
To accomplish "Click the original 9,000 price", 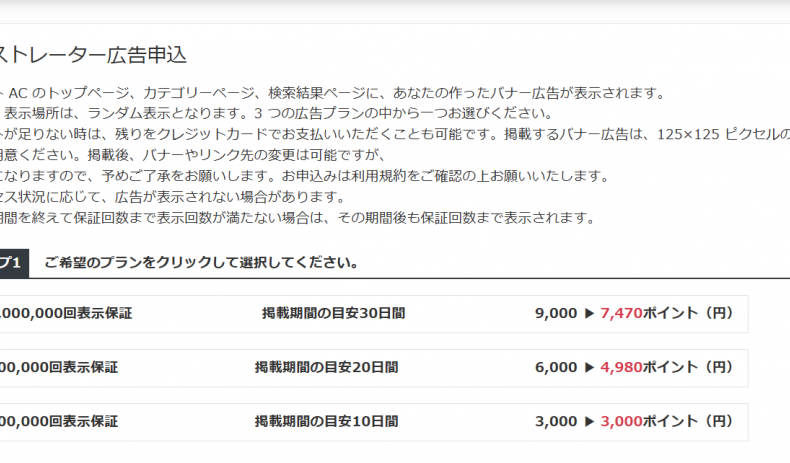I will click(x=556, y=313).
